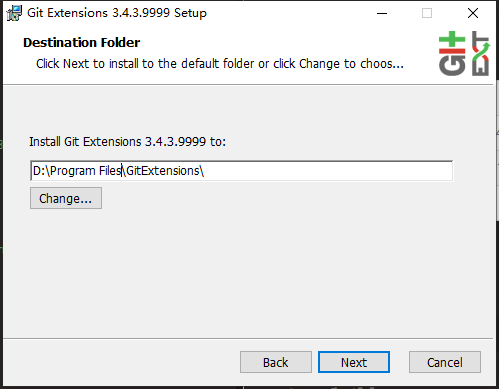The image size is (499, 389).
Task: Continue the installation with Next
Action: point(354,362)
